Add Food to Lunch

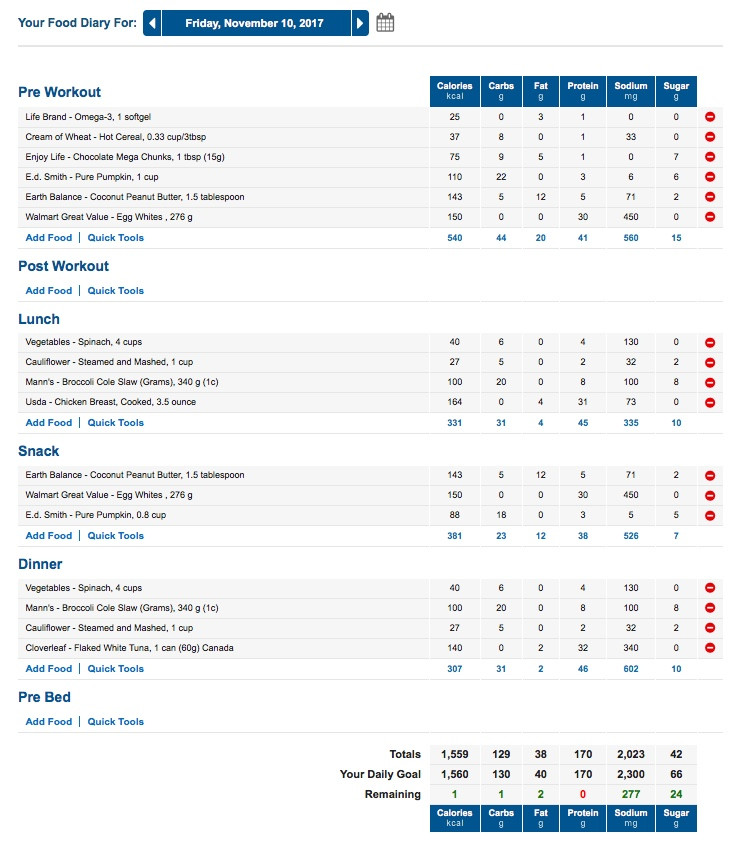tap(49, 423)
